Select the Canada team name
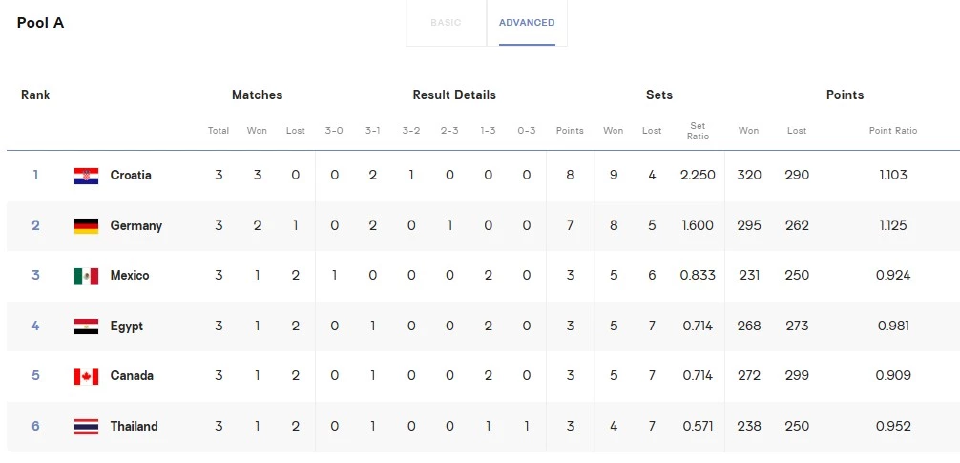The width and height of the screenshot is (960, 463). (132, 376)
